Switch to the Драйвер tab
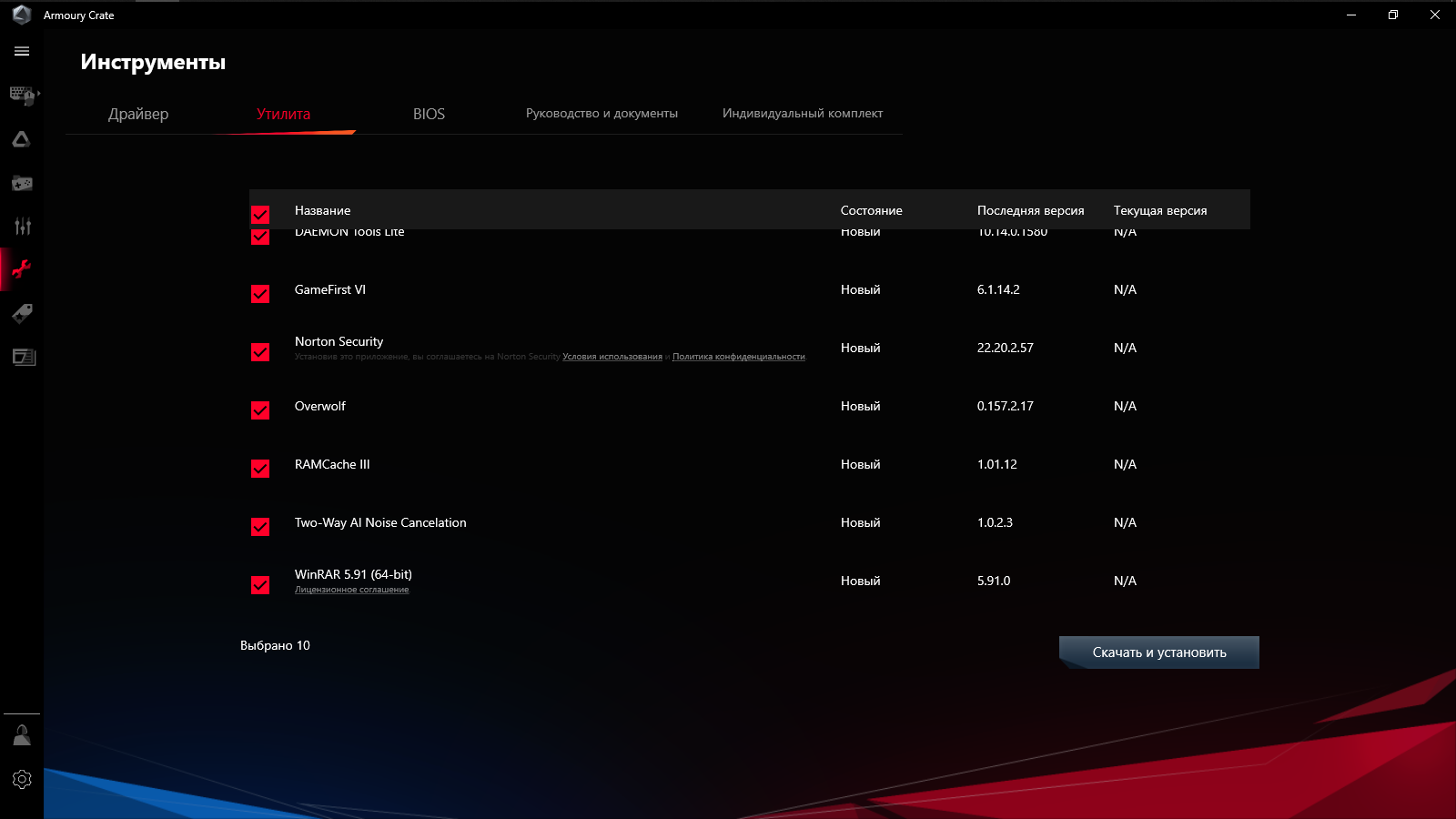 pyautogui.click(x=138, y=114)
